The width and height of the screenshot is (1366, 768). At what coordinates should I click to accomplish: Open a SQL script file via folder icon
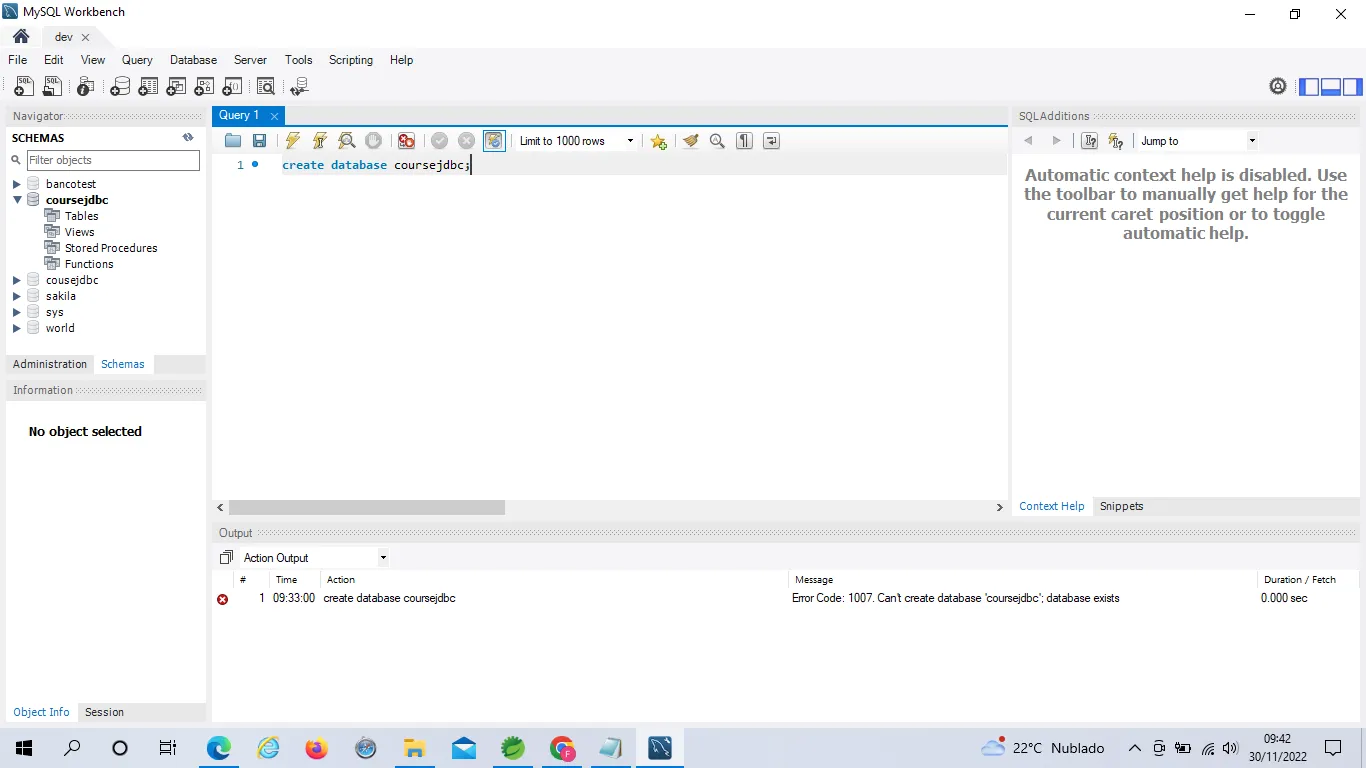pyautogui.click(x=233, y=141)
